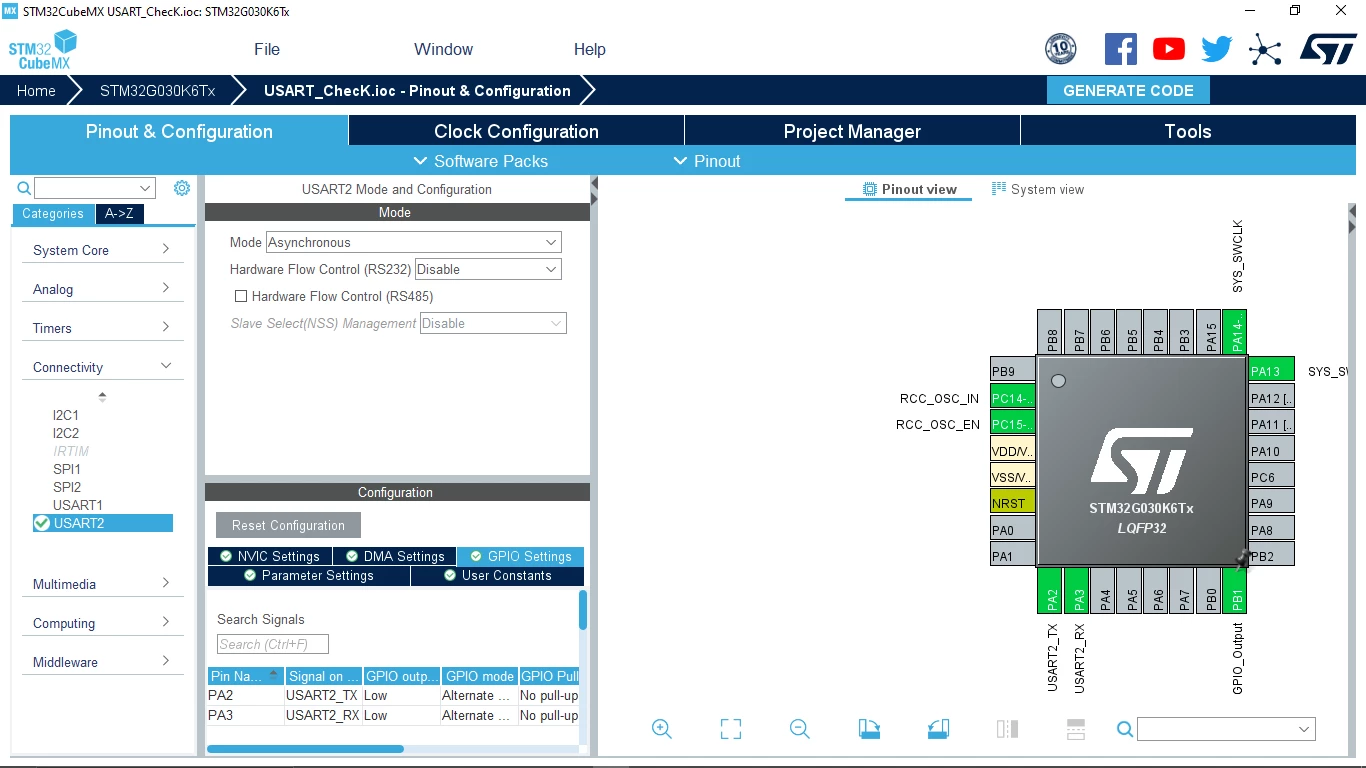Go to STM32G030K6Tx breadcrumb

pyautogui.click(x=157, y=90)
